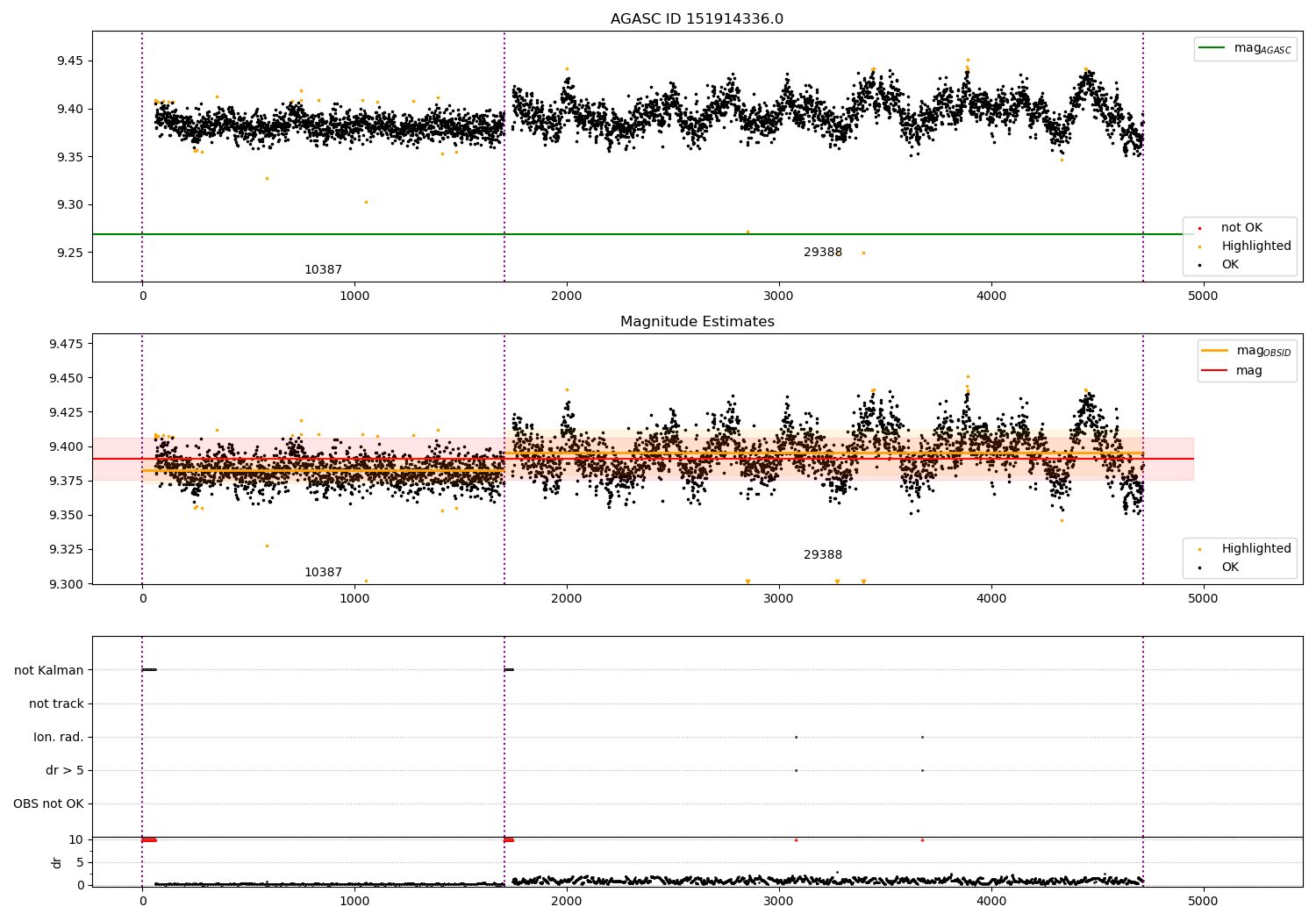Click the 'dr > 5' row label

coord(65,770)
